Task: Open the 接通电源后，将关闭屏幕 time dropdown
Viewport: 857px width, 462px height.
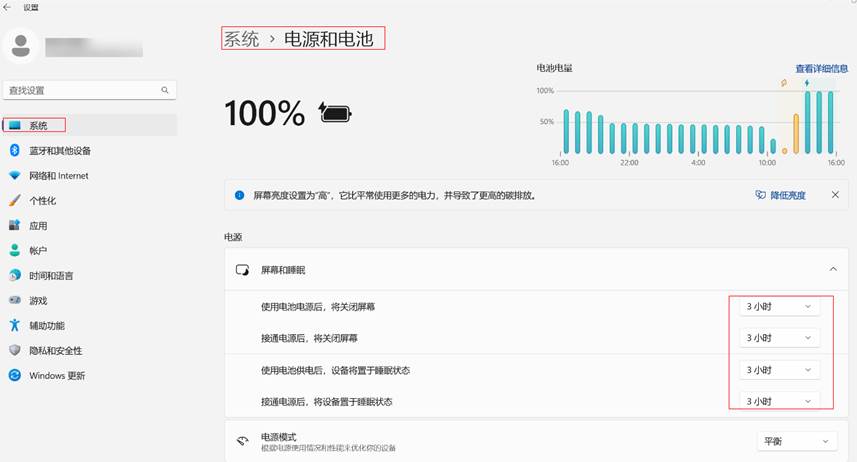Action: [x=779, y=338]
